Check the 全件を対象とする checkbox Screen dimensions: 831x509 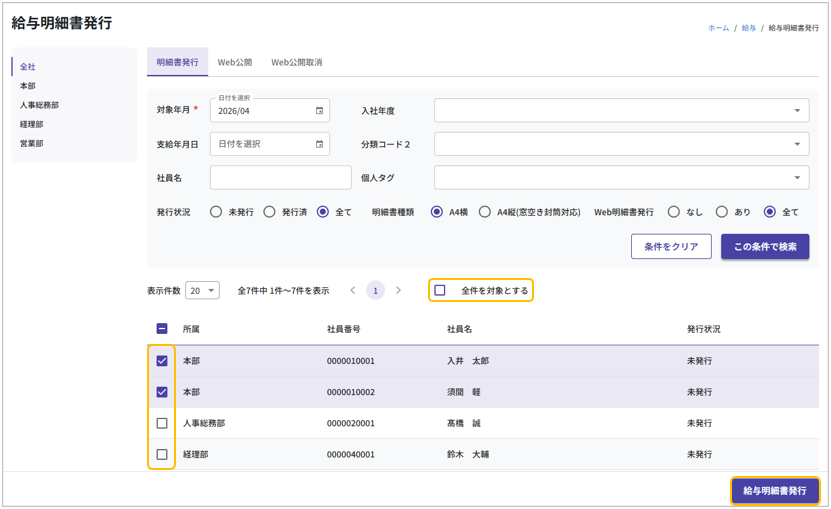pos(440,291)
